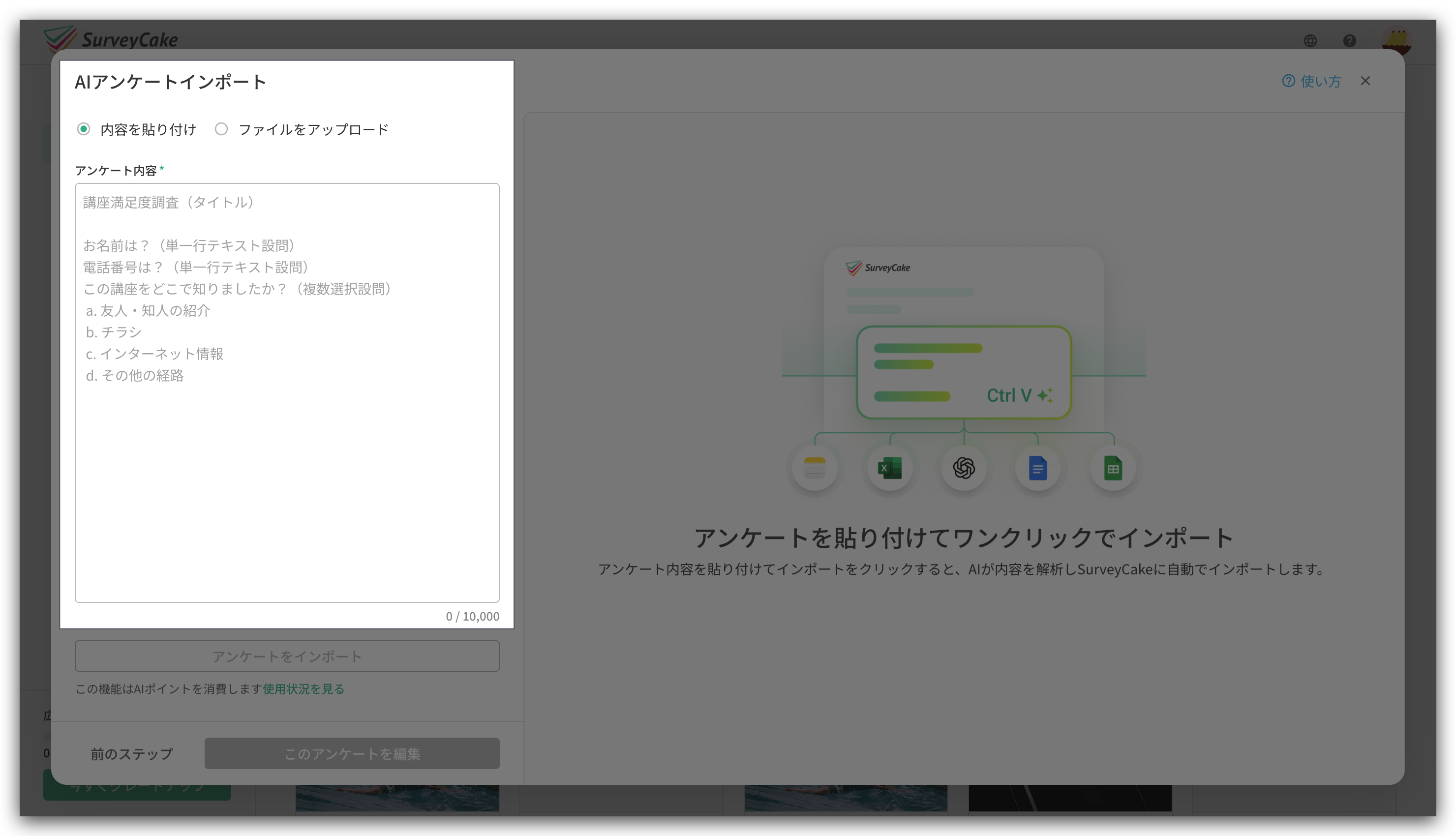Viewport: 1456px width, 836px height.
Task: Go back with 前のステップ button
Action: click(131, 753)
